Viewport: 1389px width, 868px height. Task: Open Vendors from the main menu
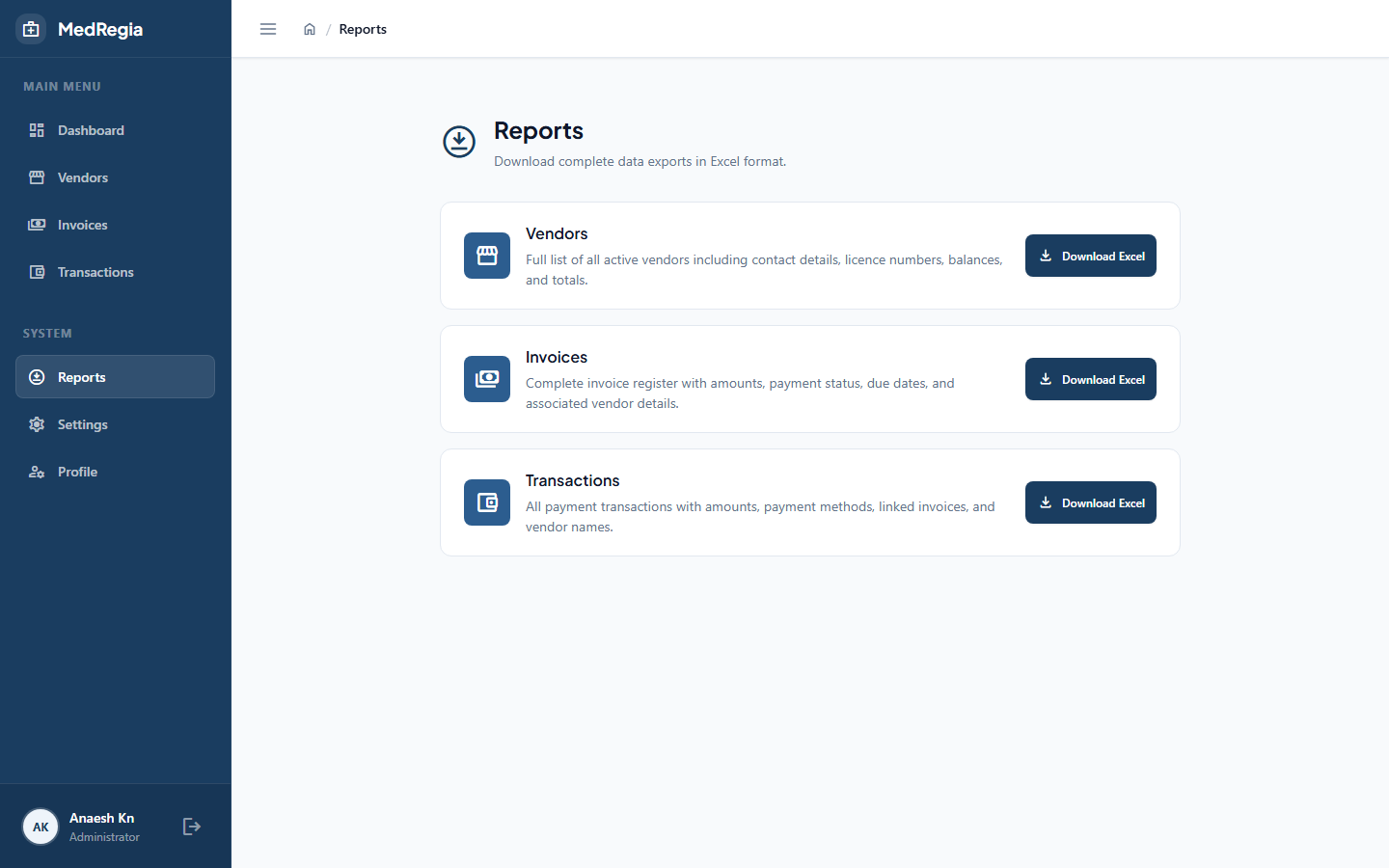tap(115, 177)
